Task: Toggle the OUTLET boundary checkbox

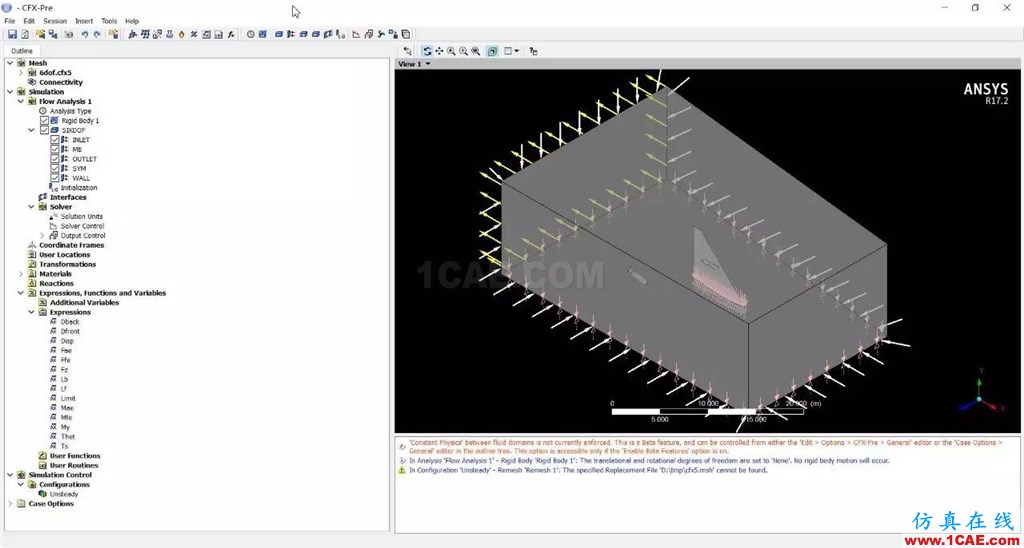Action: (55, 159)
